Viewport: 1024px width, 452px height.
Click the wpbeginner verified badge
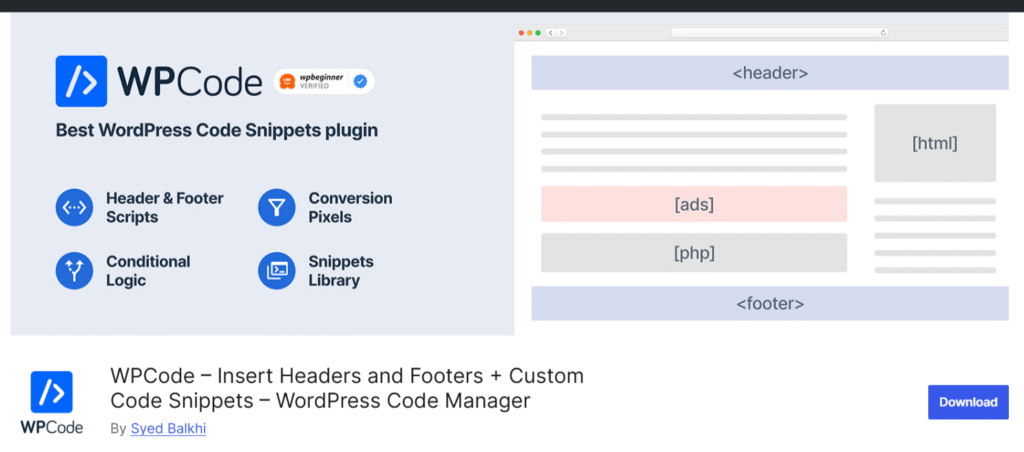323,82
